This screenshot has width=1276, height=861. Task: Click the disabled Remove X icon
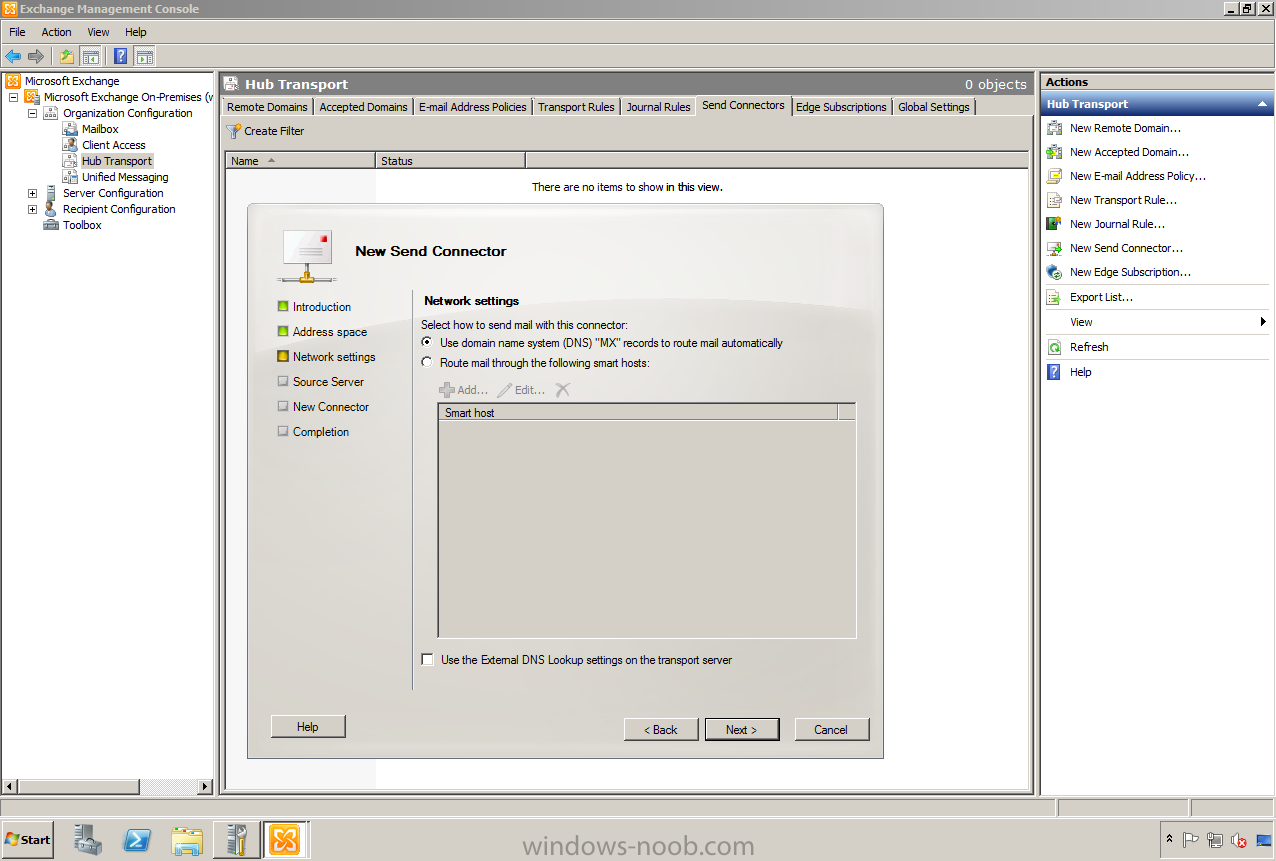click(x=563, y=390)
